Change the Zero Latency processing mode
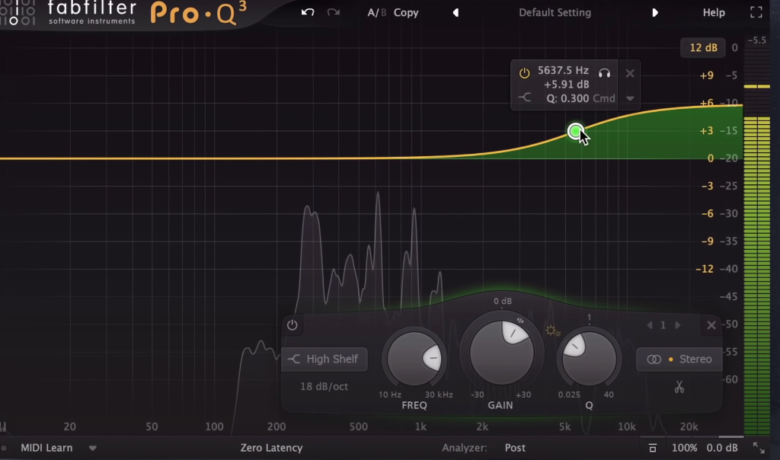The width and height of the screenshot is (780, 460). coord(272,448)
